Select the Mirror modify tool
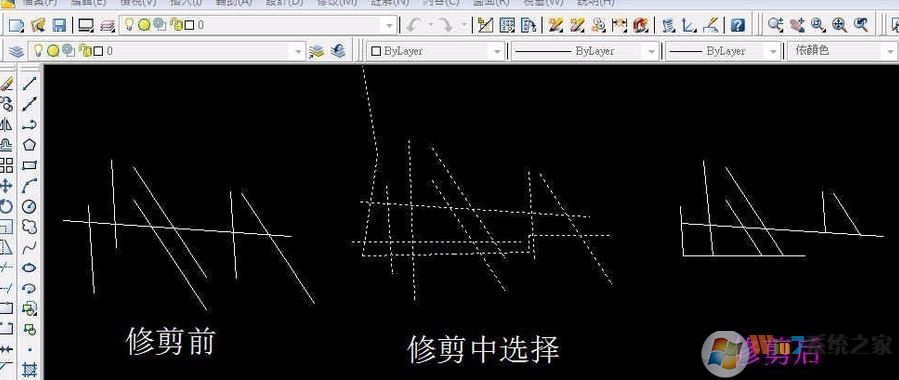 (6, 124)
